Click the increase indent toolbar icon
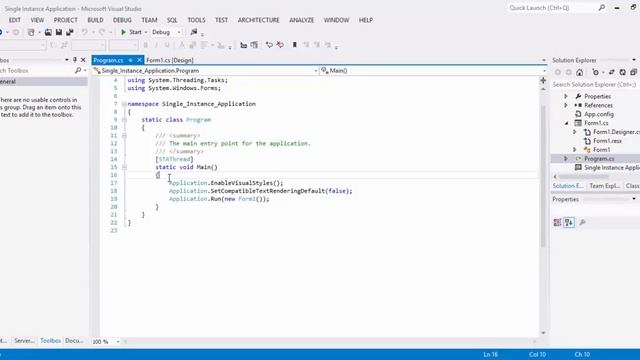 click(254, 45)
